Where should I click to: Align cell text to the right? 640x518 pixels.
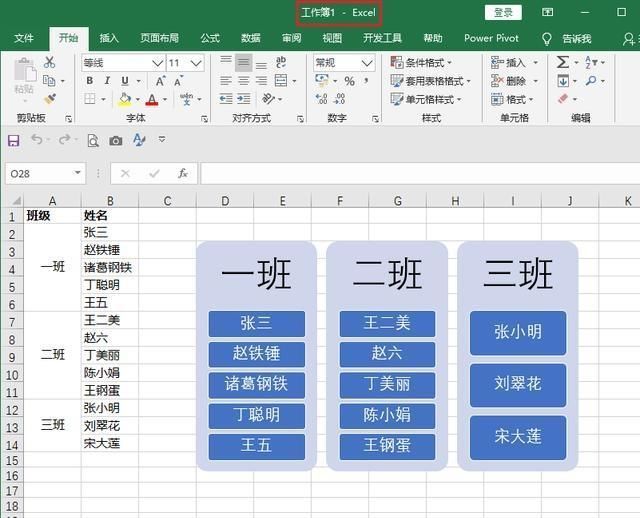click(x=261, y=81)
